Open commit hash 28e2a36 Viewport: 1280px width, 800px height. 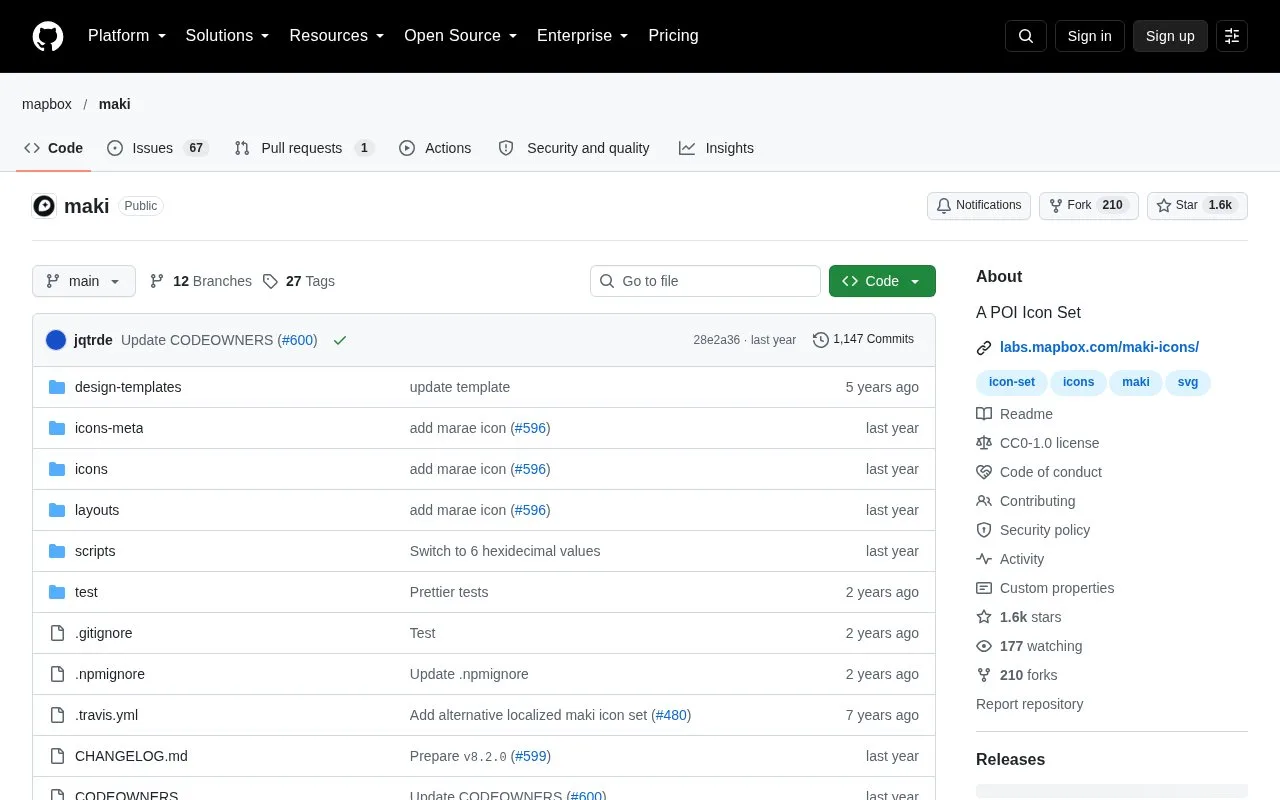click(717, 340)
